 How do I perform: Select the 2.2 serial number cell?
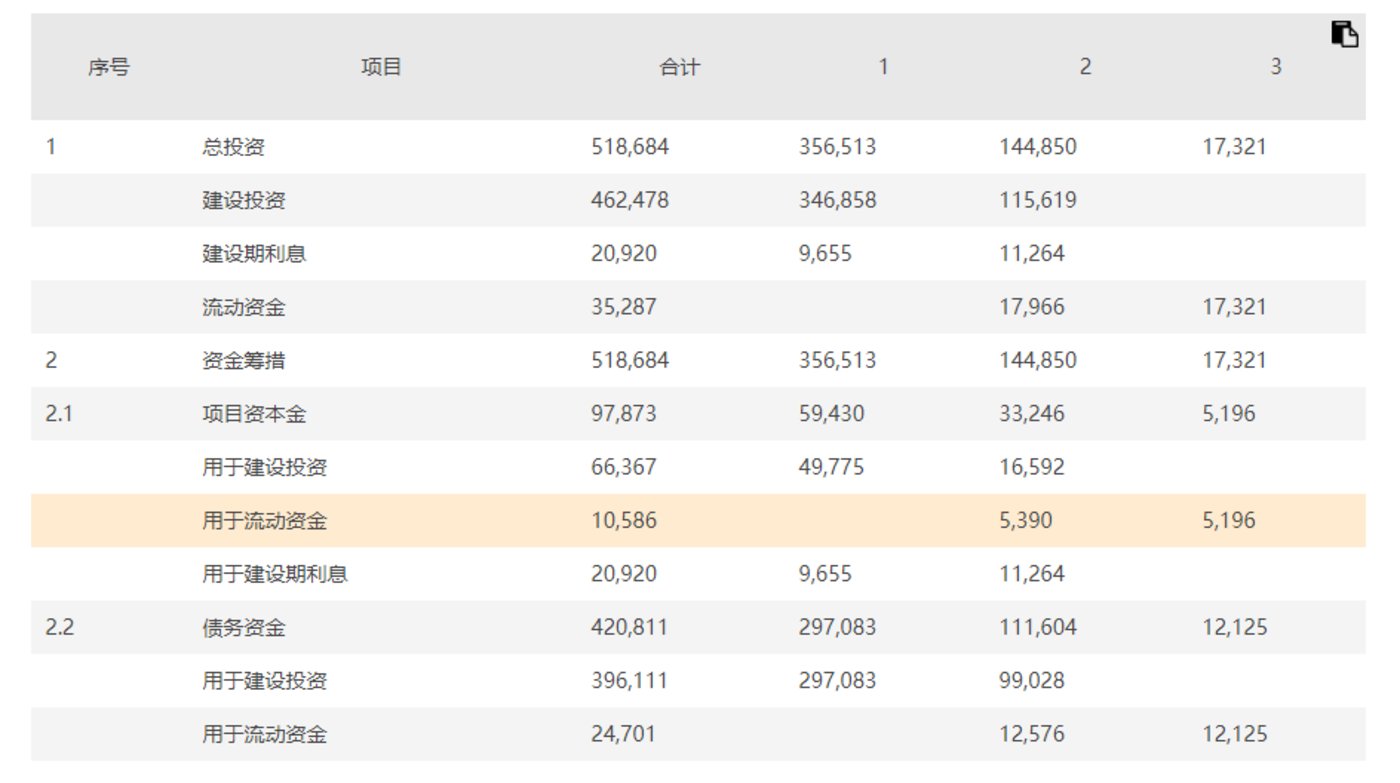[59, 628]
